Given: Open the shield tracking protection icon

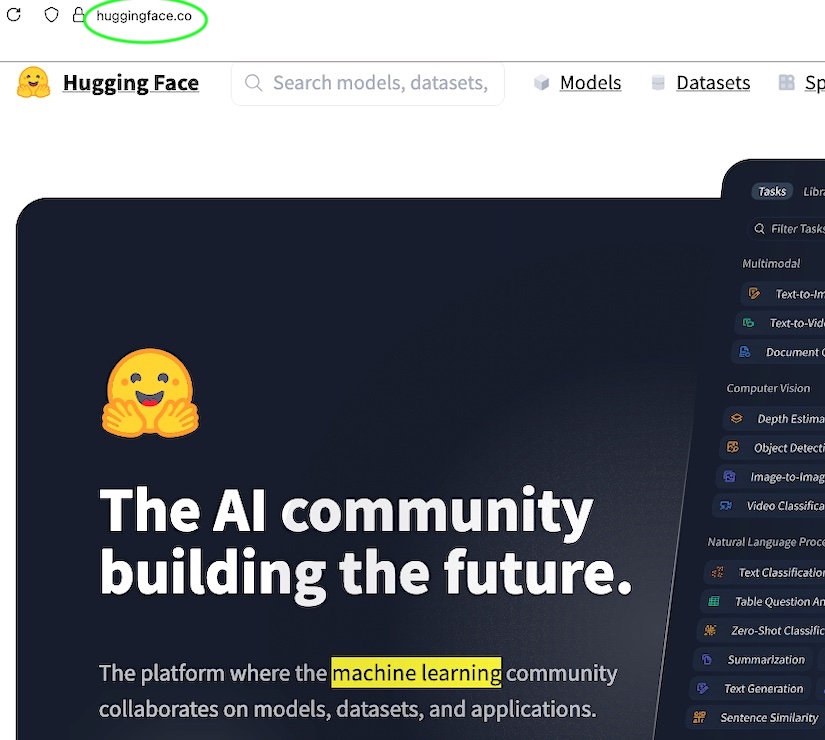Looking at the screenshot, I should pyautogui.click(x=51, y=15).
